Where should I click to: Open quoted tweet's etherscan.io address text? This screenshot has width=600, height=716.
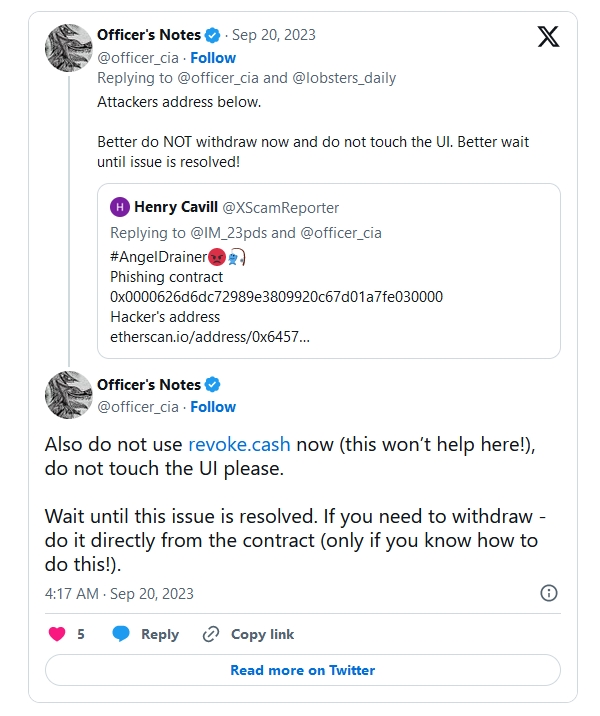point(210,338)
